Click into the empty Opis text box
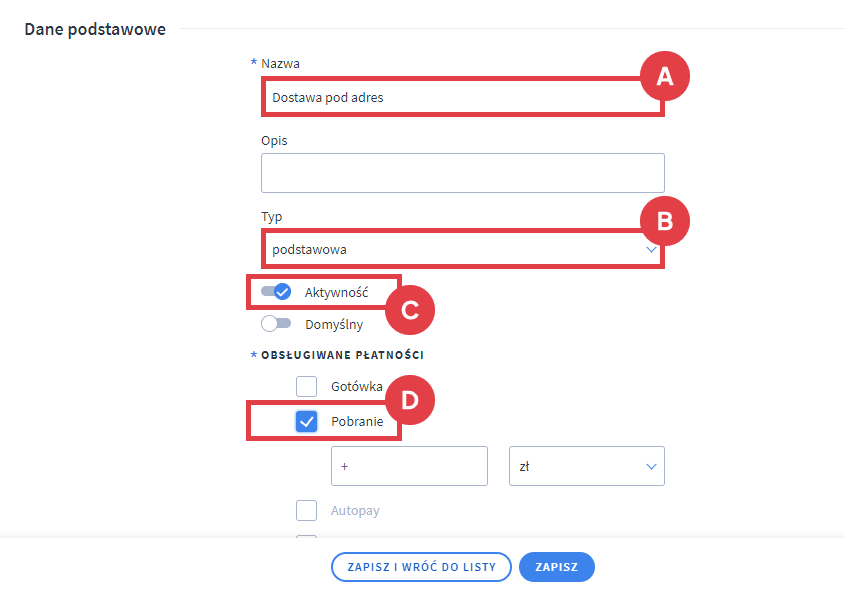Viewport: 845px width, 595px height. pyautogui.click(x=462, y=172)
